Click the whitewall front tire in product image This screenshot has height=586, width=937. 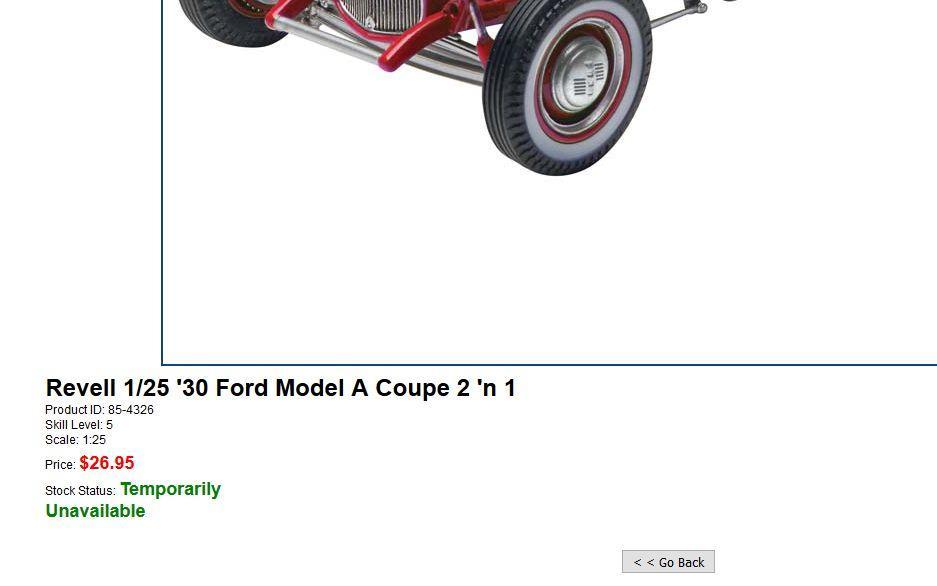coord(567,87)
